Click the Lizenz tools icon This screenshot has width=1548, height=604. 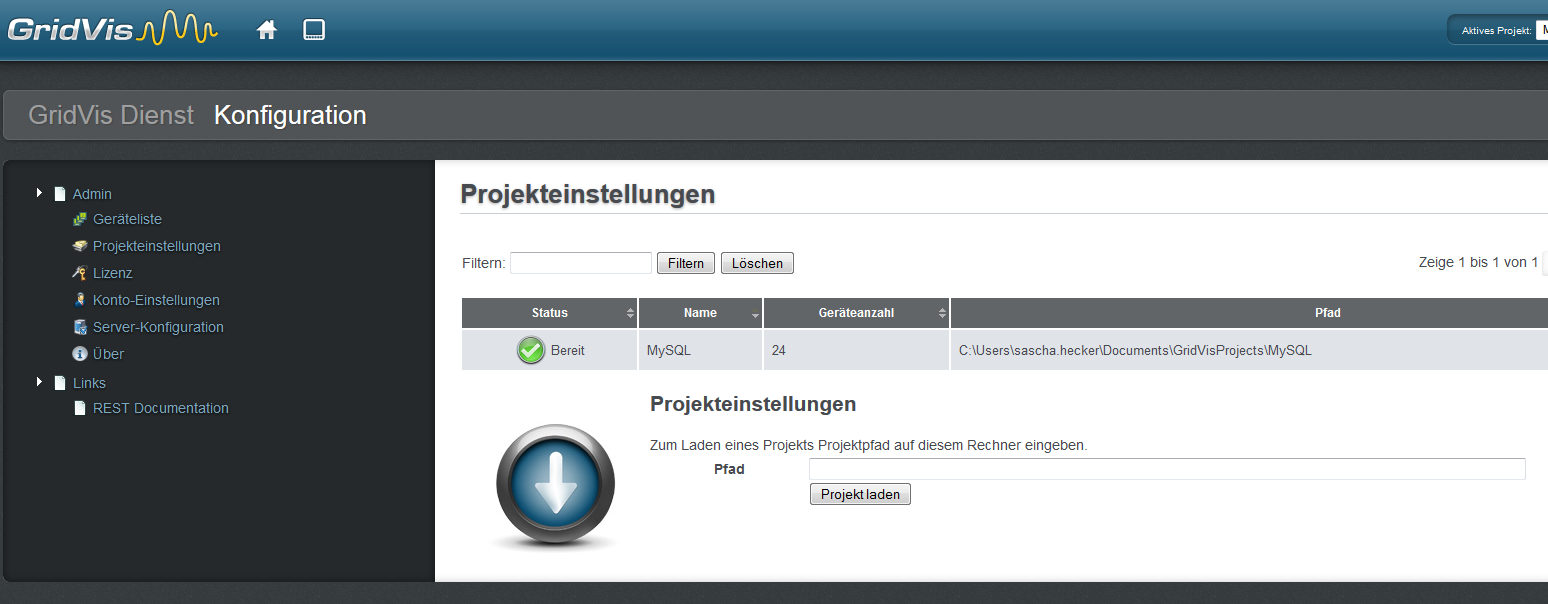[80, 273]
